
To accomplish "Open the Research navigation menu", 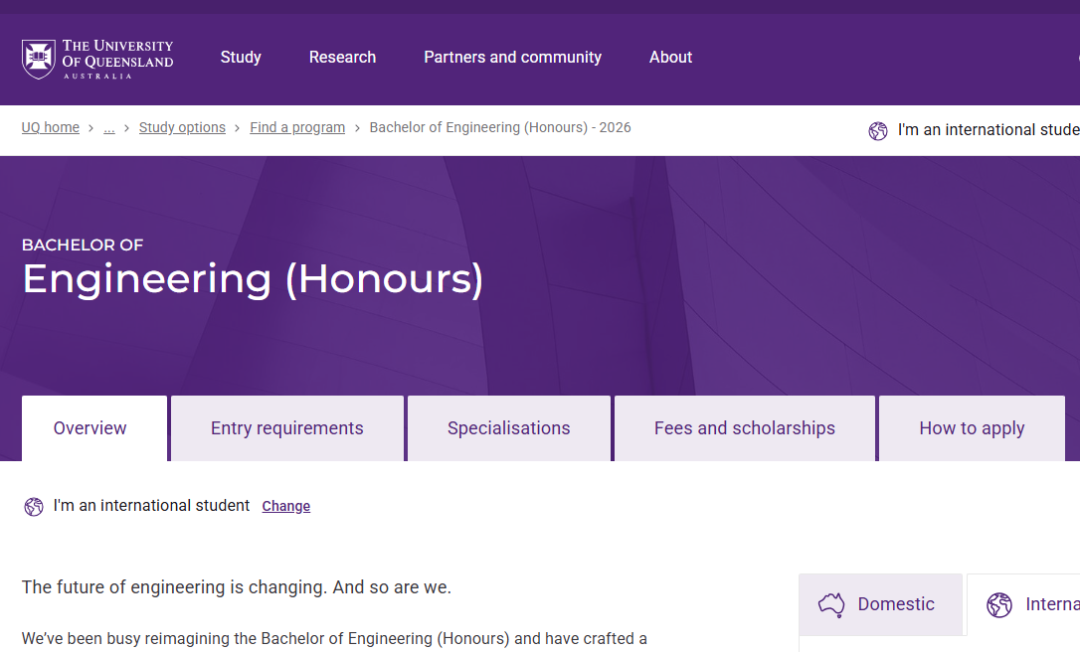I will 342,57.
